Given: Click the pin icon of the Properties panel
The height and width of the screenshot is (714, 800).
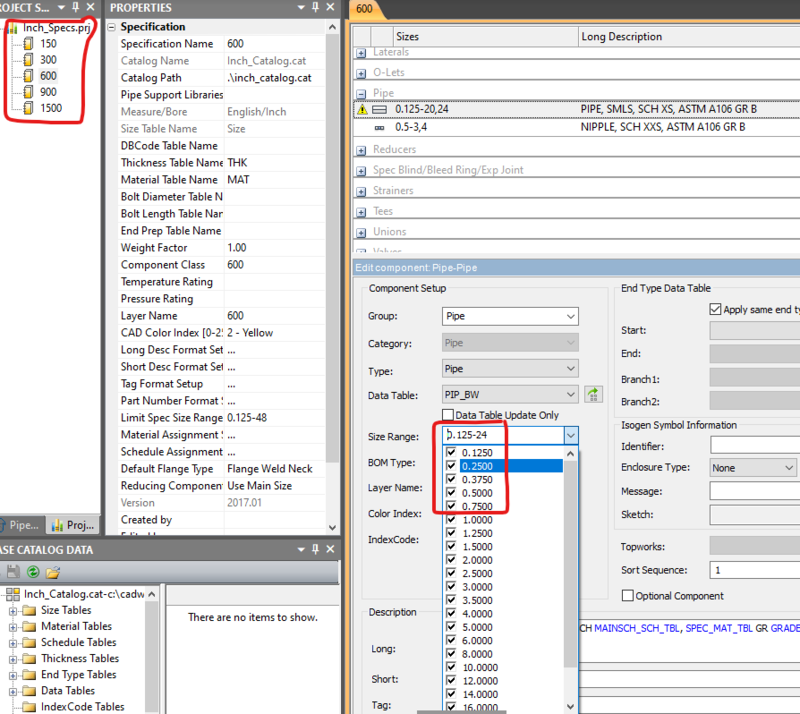Looking at the screenshot, I should (314, 8).
